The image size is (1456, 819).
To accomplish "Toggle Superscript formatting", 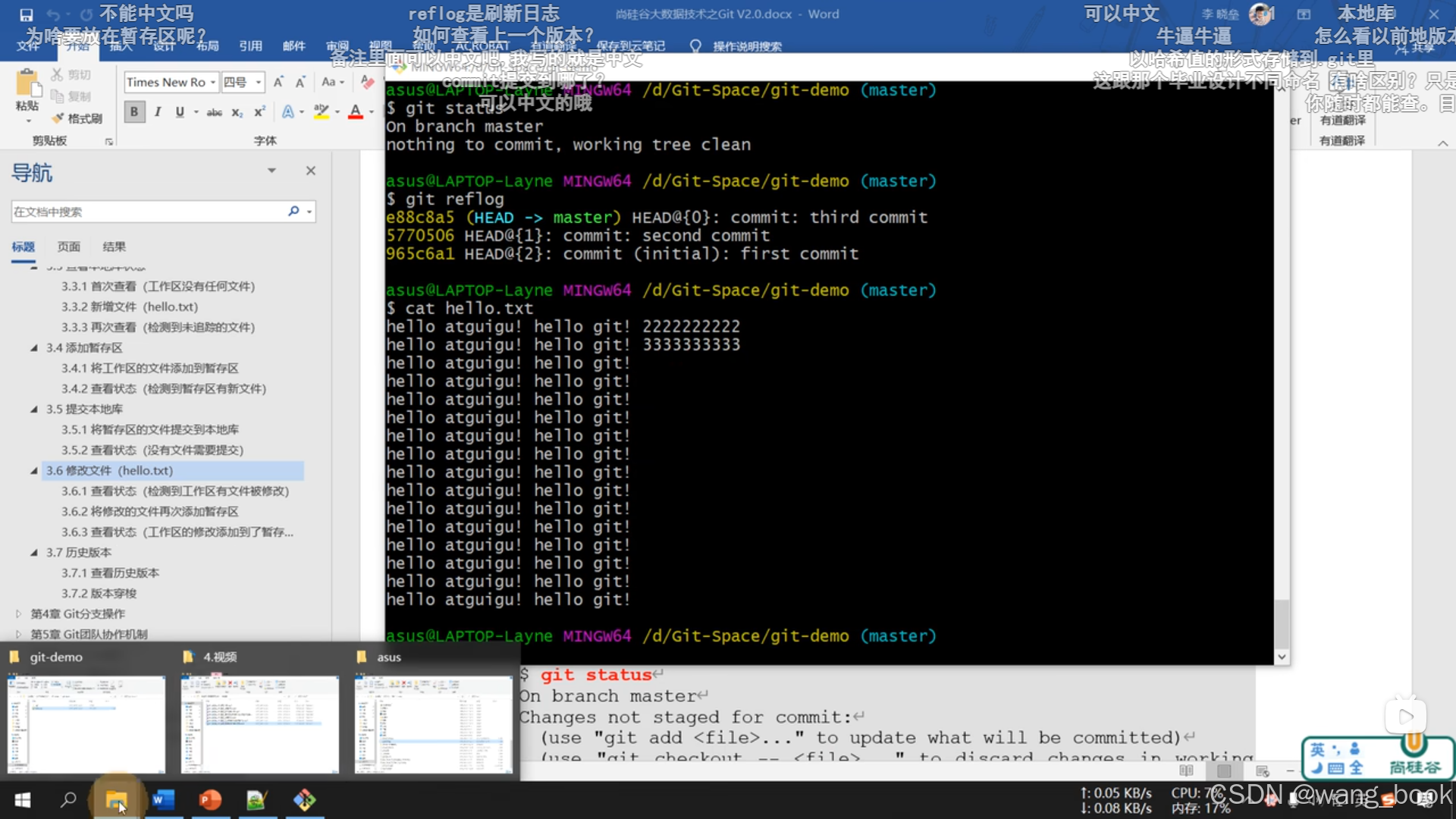I will [x=259, y=112].
